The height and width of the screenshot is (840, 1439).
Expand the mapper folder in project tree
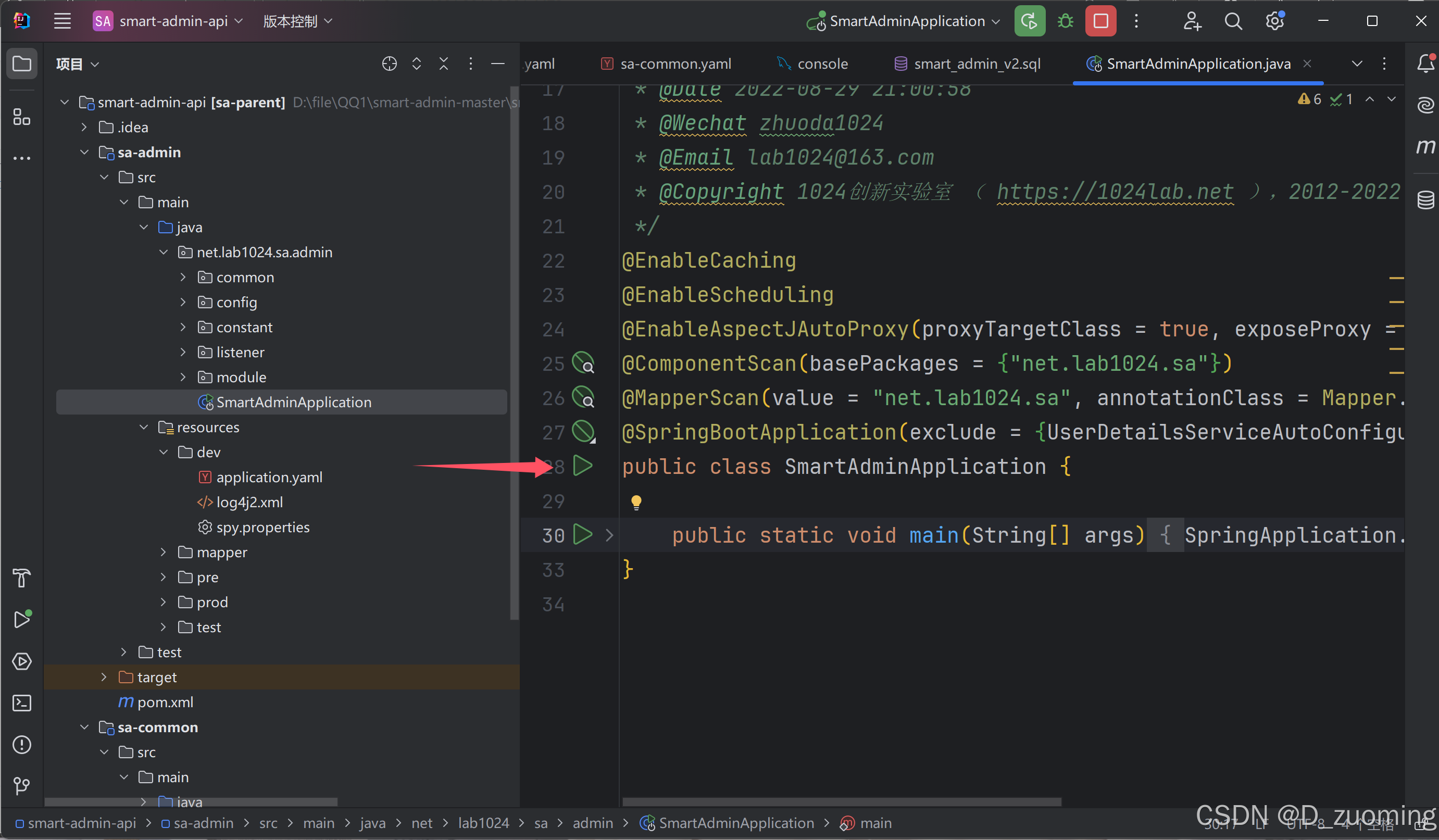(x=164, y=552)
